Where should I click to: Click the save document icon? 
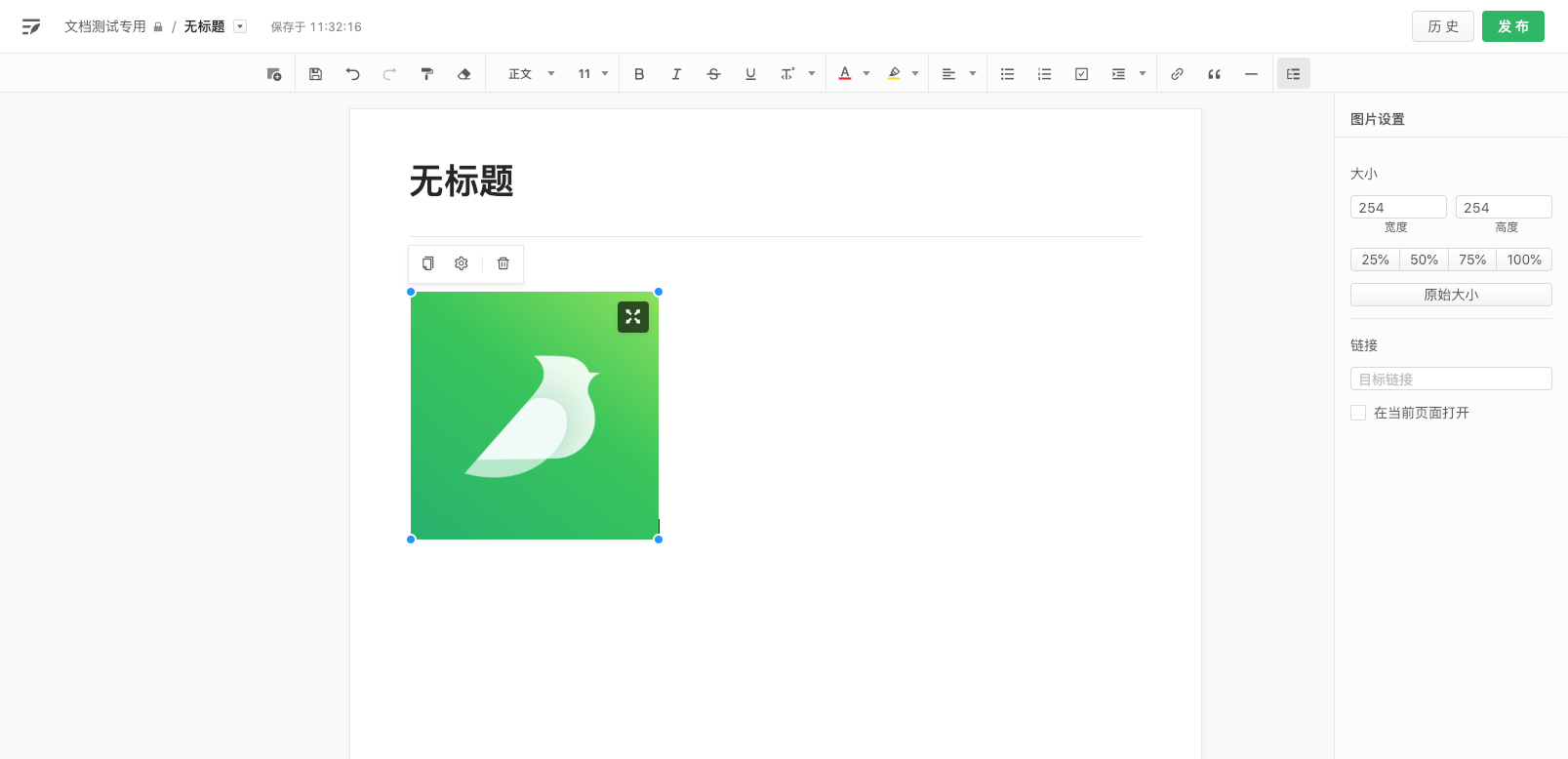tap(315, 74)
